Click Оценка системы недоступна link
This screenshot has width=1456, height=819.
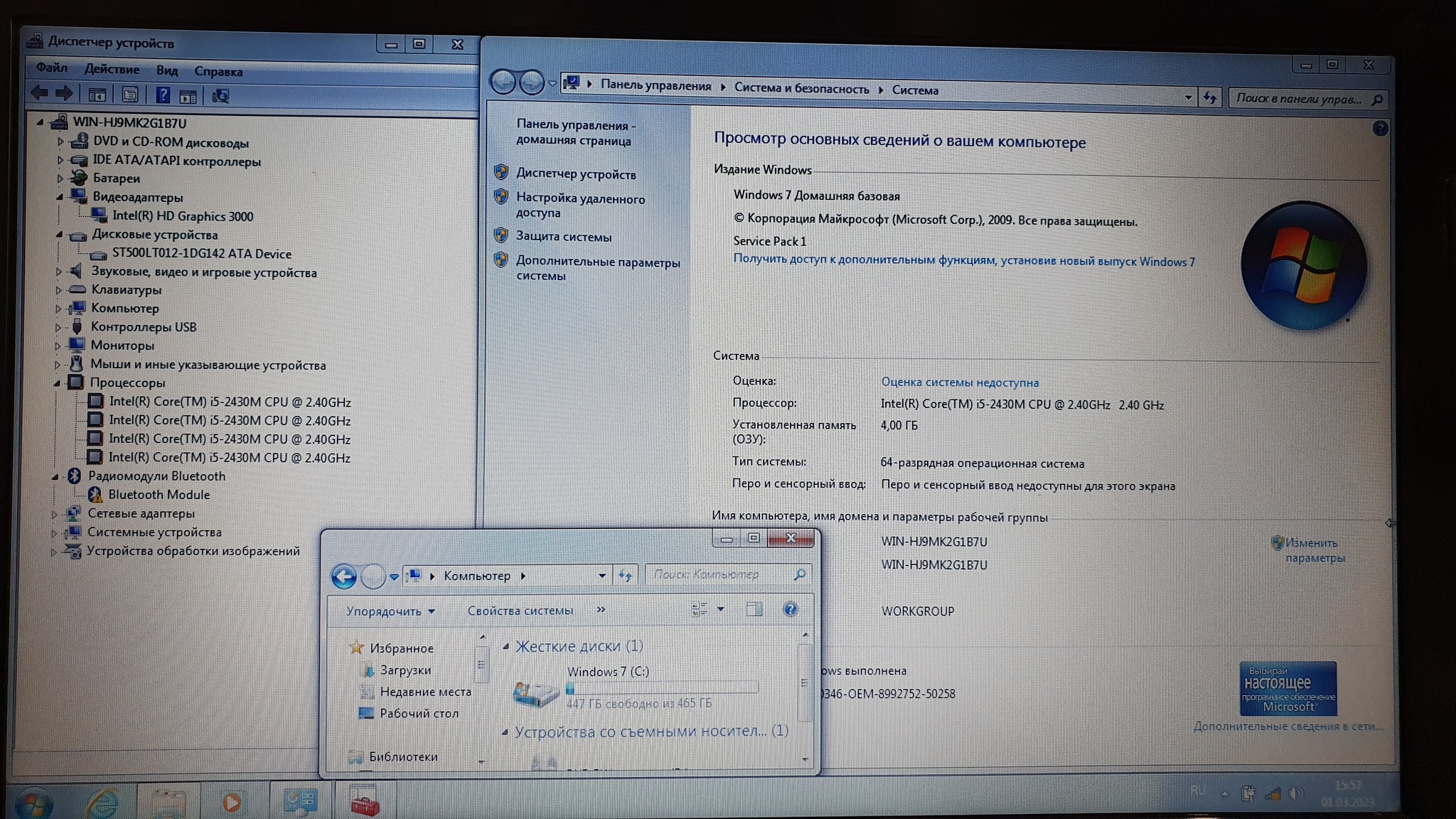pyautogui.click(x=960, y=382)
